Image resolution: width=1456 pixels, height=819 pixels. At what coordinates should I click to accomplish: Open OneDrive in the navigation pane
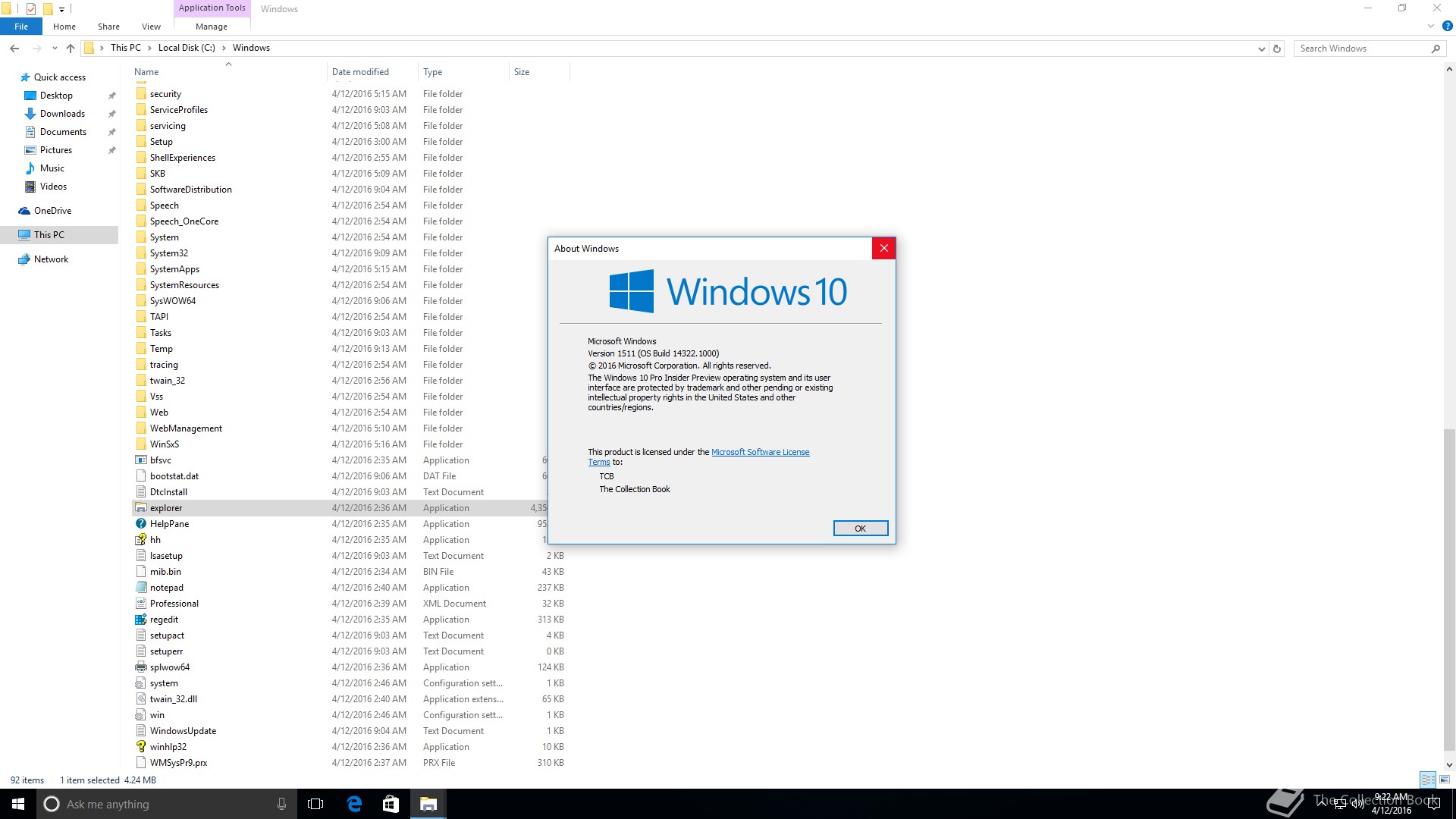(52, 211)
